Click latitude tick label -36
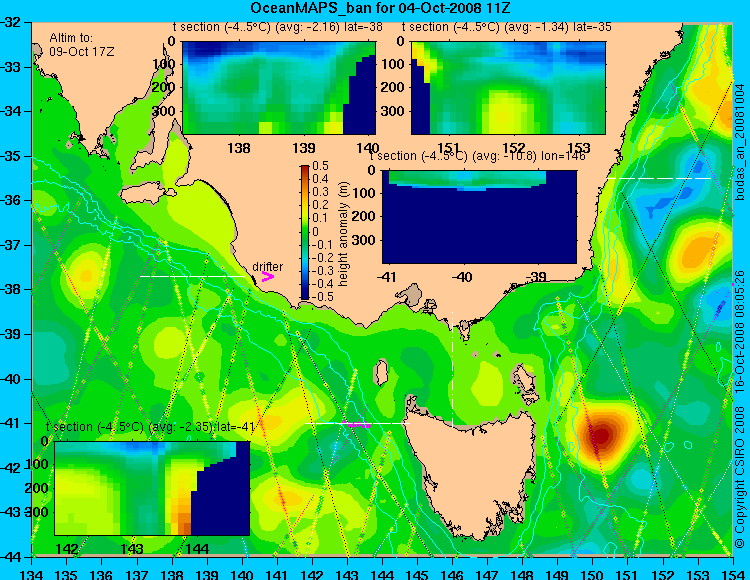This screenshot has height=580, width=750. tap(11, 200)
